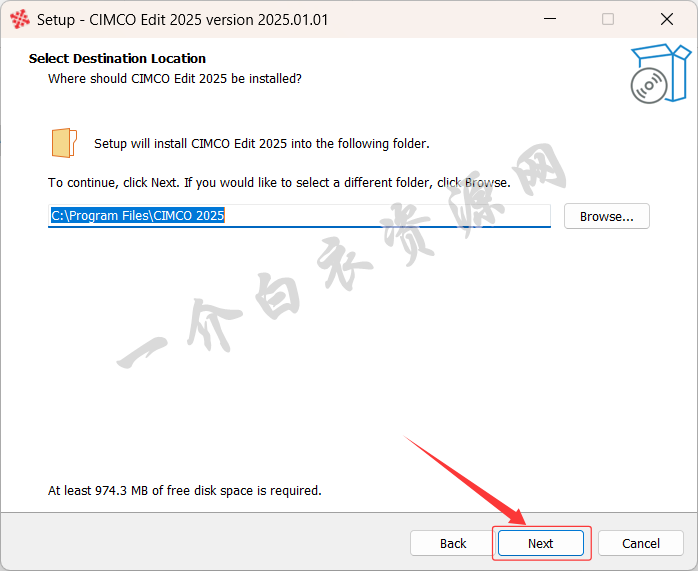Viewport: 698px width, 571px height.
Task: Click "Where should CIMCO Edit 2025 be installed?" text
Action: (x=174, y=79)
